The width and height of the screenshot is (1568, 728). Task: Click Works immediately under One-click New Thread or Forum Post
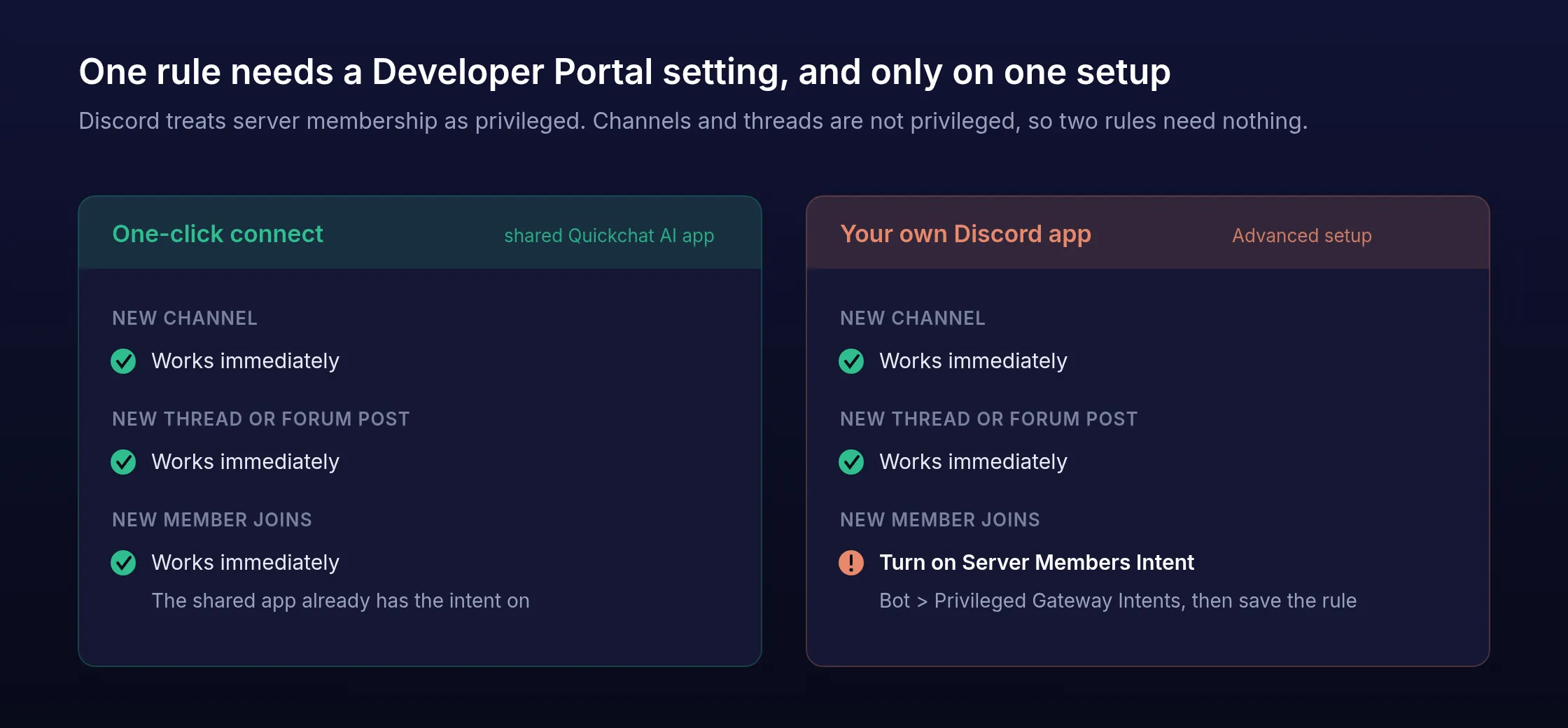(x=245, y=462)
